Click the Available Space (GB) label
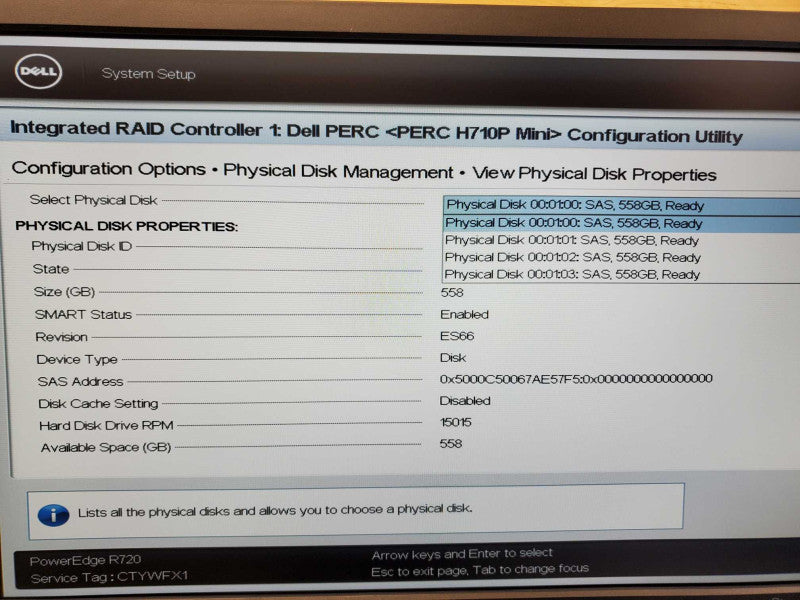Viewport: 800px width, 600px height. 106,447
